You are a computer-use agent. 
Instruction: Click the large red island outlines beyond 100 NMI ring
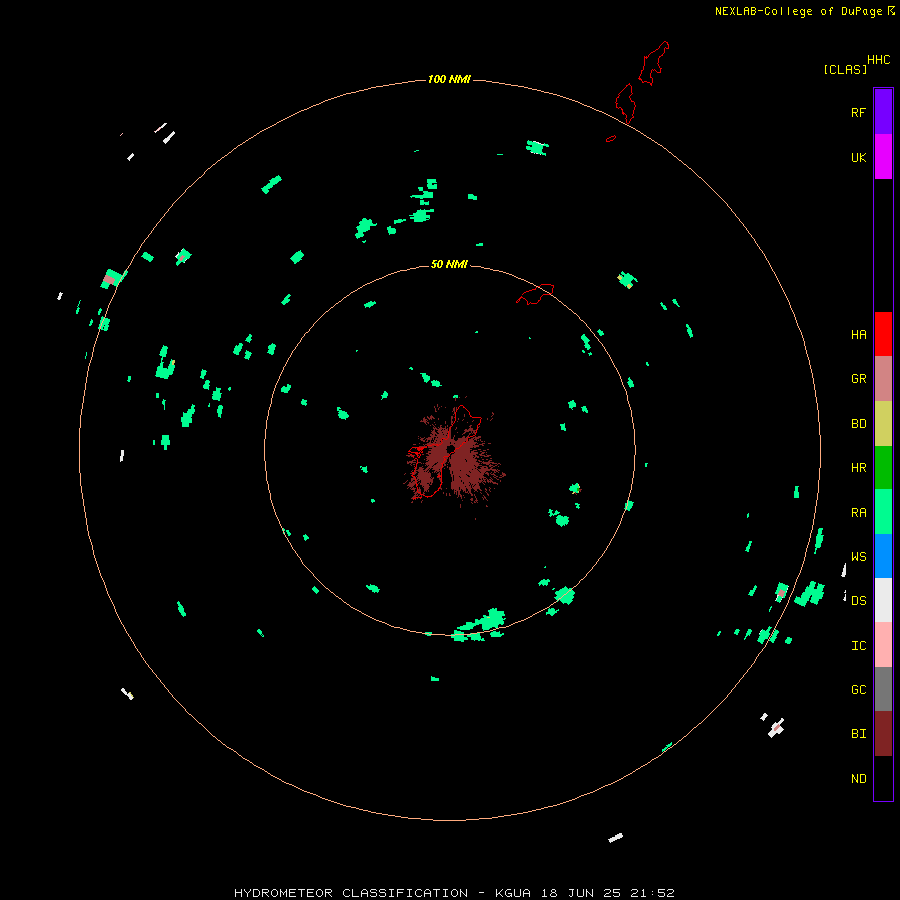click(642, 82)
